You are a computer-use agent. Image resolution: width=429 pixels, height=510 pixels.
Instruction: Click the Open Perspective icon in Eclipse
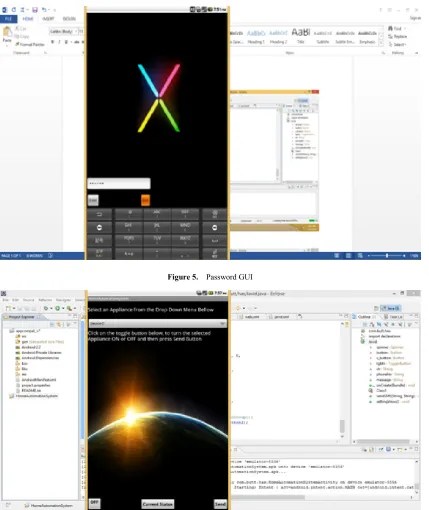coord(376,308)
